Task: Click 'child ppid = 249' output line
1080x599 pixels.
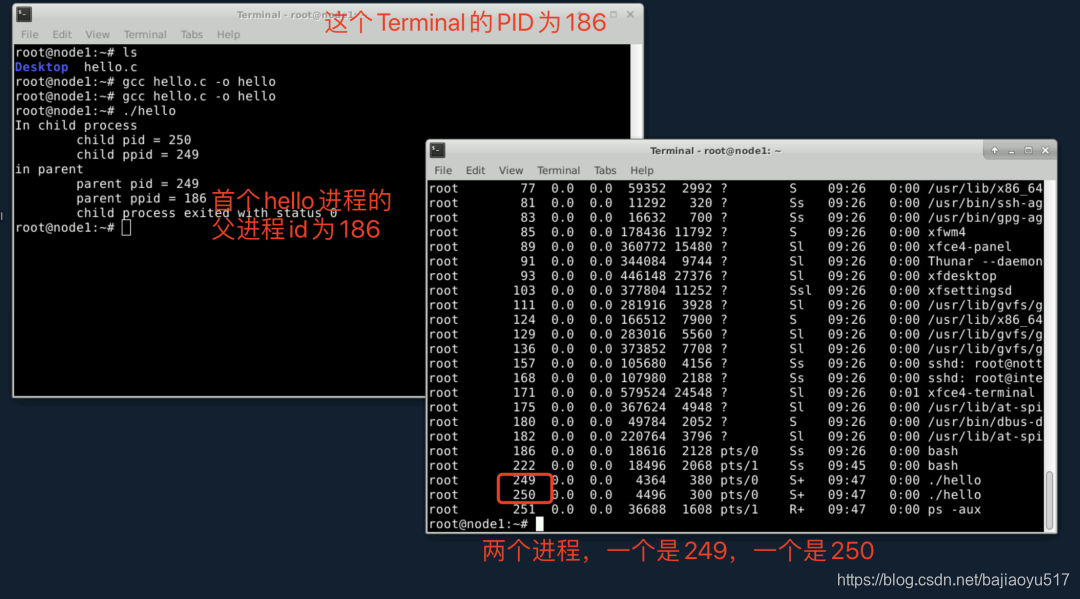Action: pos(138,154)
